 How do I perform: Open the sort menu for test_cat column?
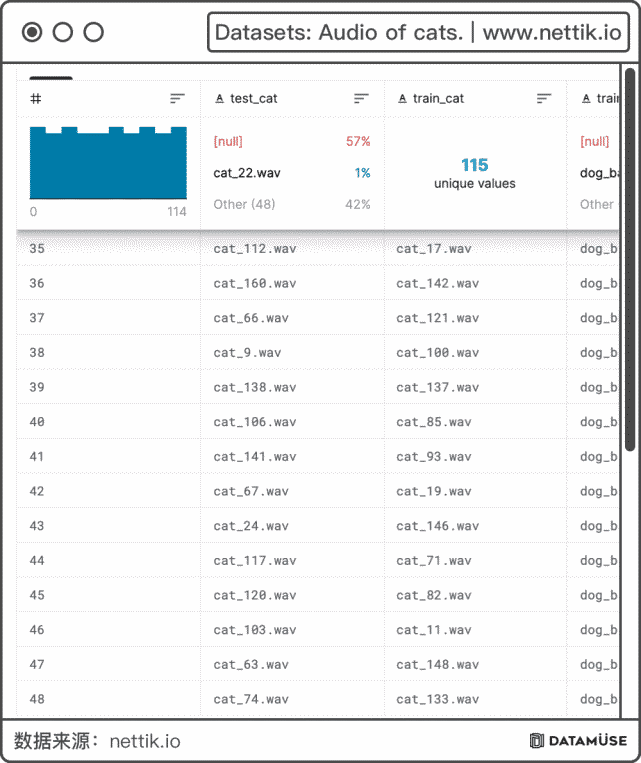coord(361,99)
